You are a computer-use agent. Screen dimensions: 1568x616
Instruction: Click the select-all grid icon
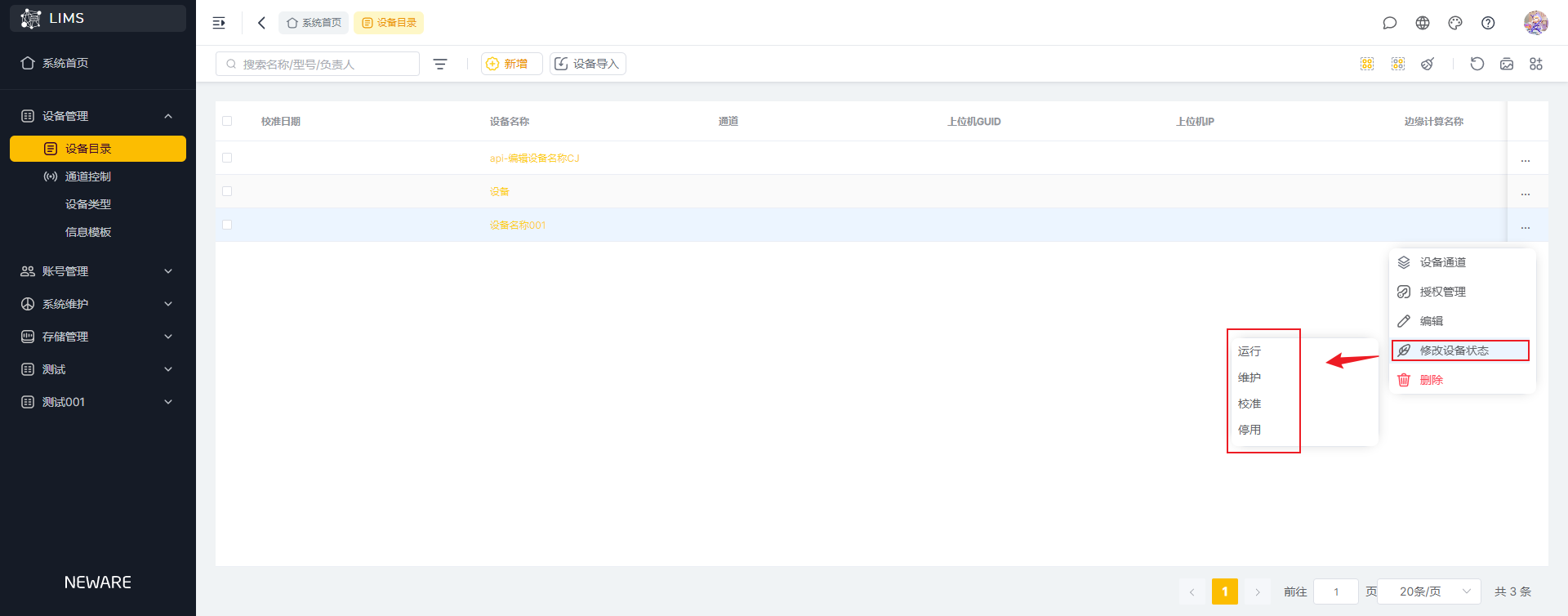coord(1367,64)
